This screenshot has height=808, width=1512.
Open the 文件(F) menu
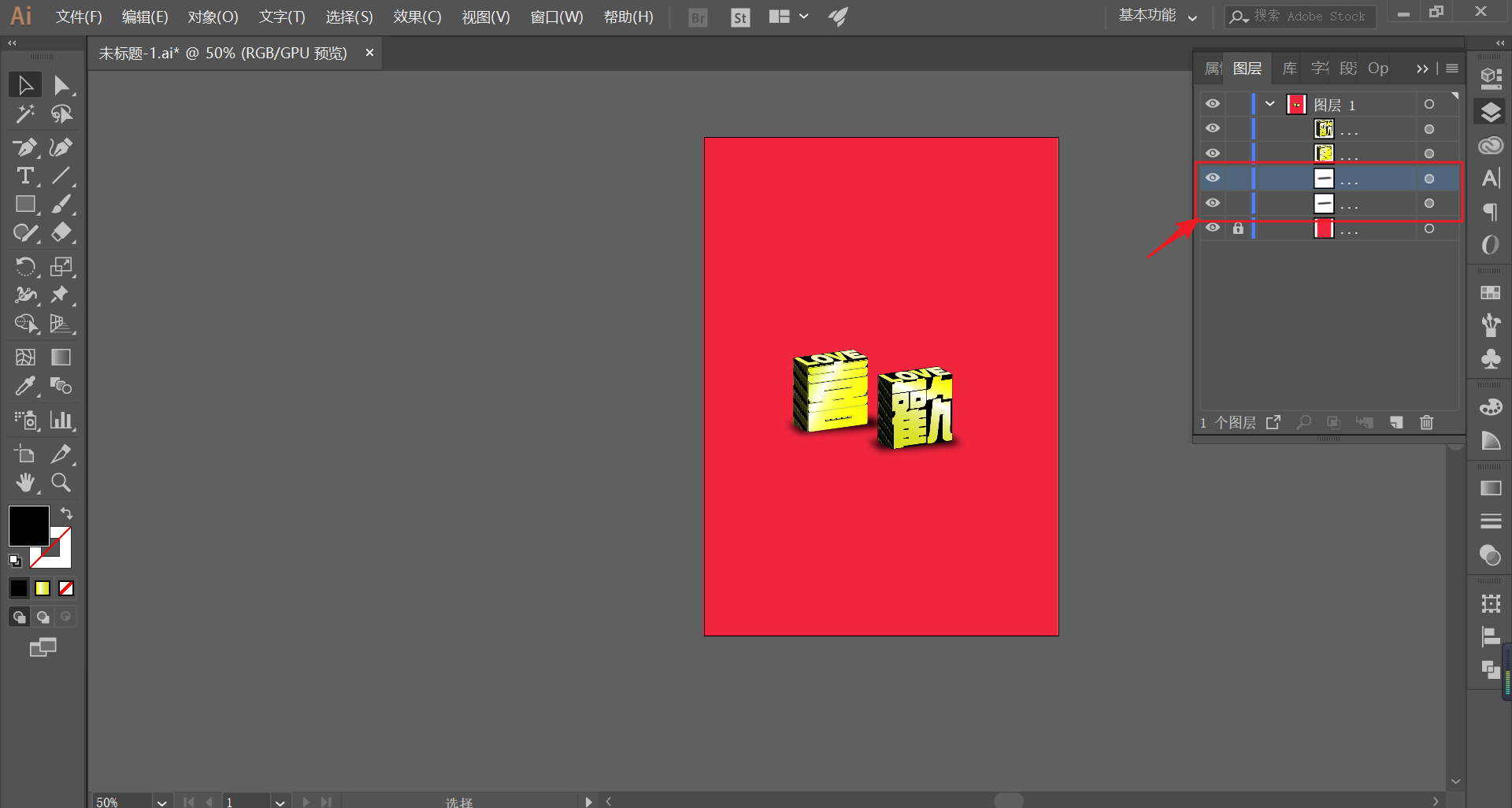79,17
